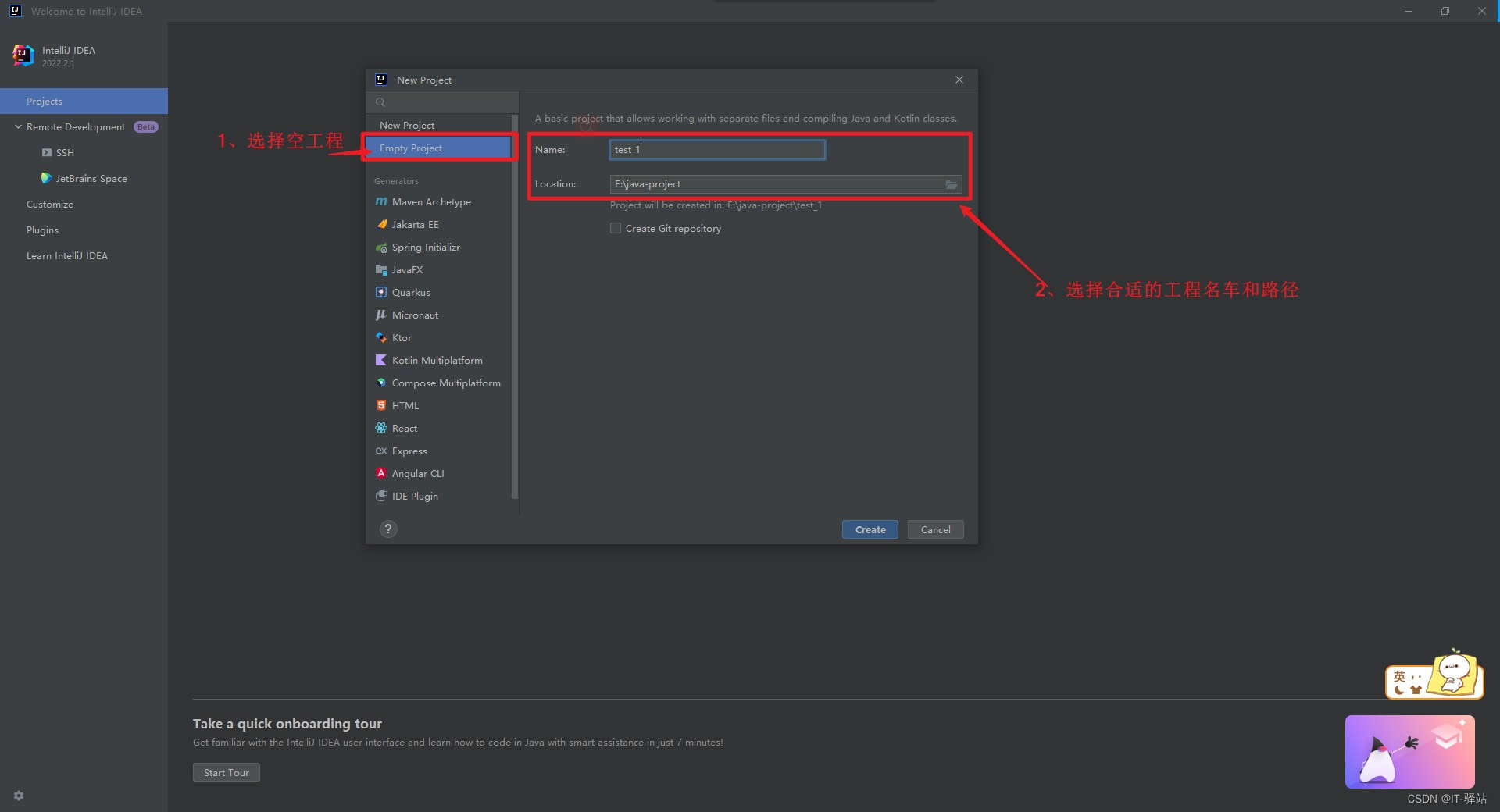Click the generators list scrollbar

click(x=515, y=306)
